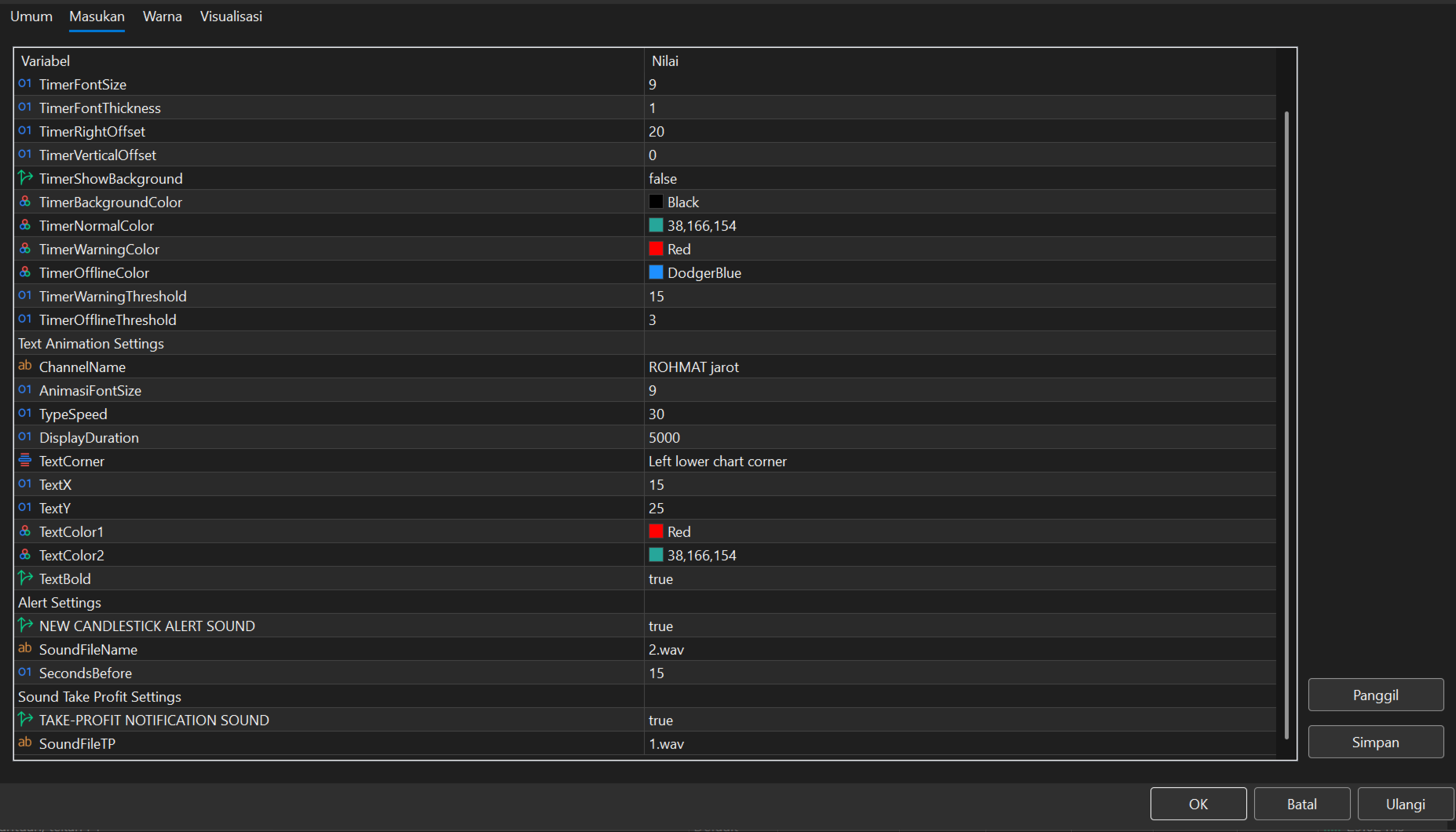Toggle TAKE-PROFIT NOTIFICATION SOUND true value
Screen dimensions: 1456x832
coord(960,720)
